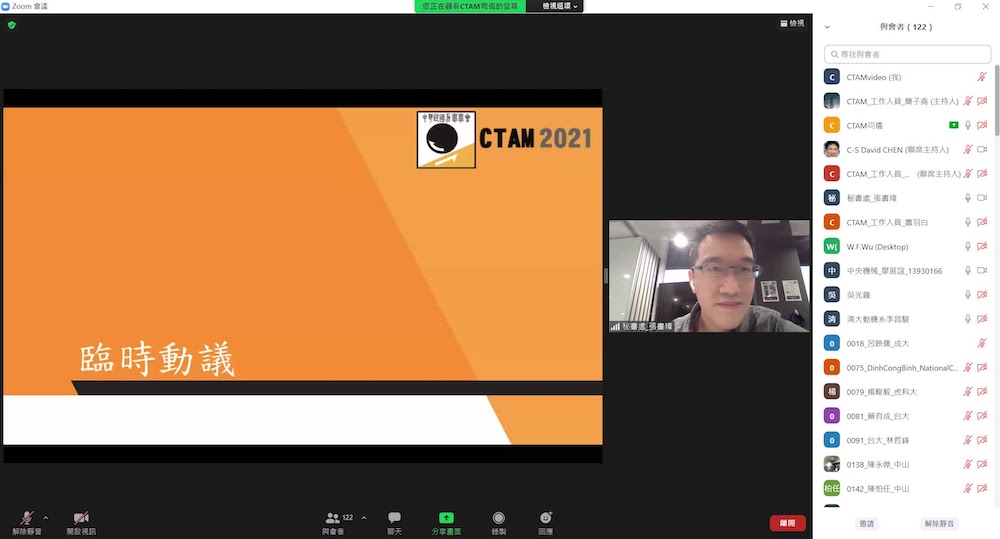Viewport: 1000px width, 539px height.
Task: Click the Zoom app icon in title bar
Action: [5, 6]
